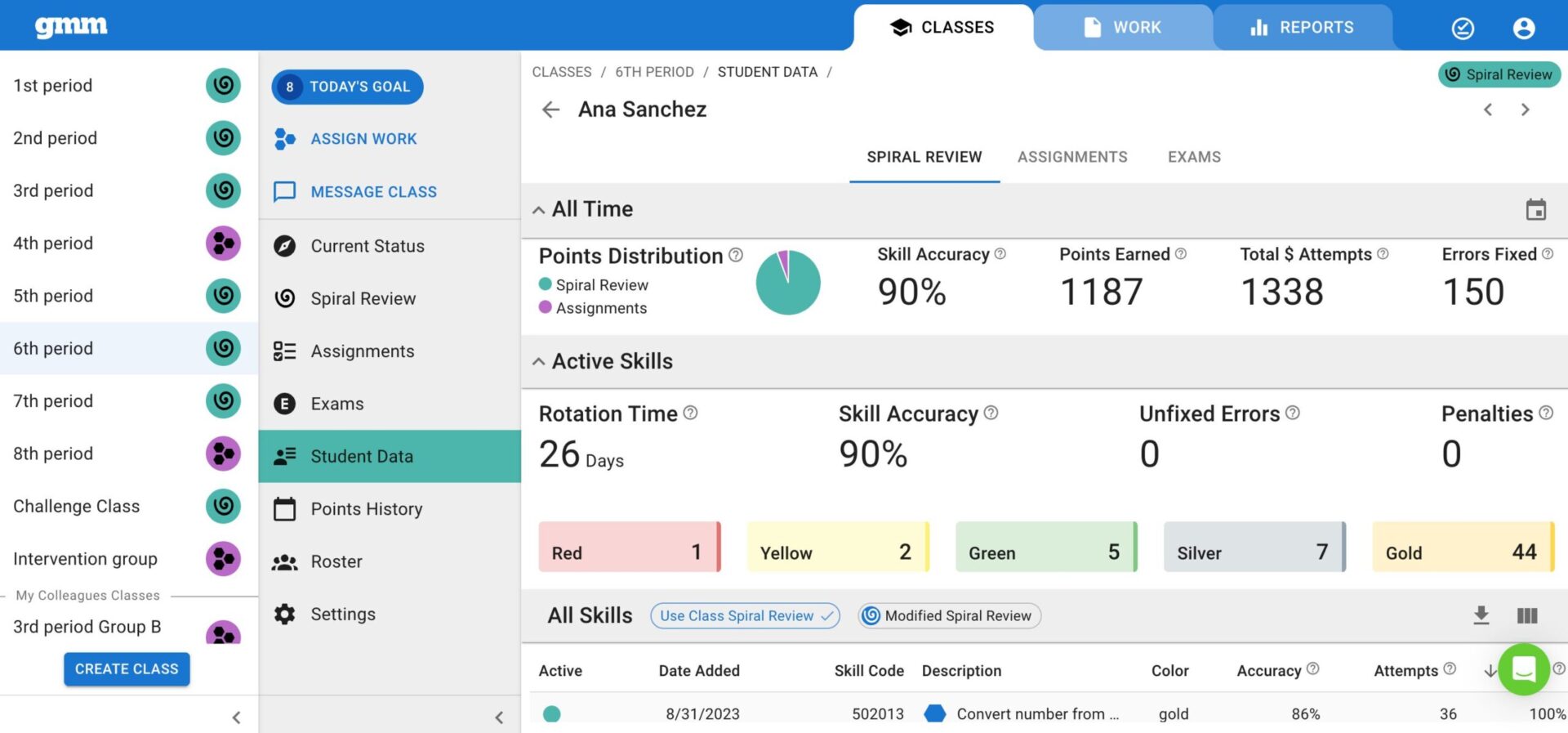The width and height of the screenshot is (1568, 733).
Task: Toggle Use Class Spiral Review chip
Action: pos(745,615)
